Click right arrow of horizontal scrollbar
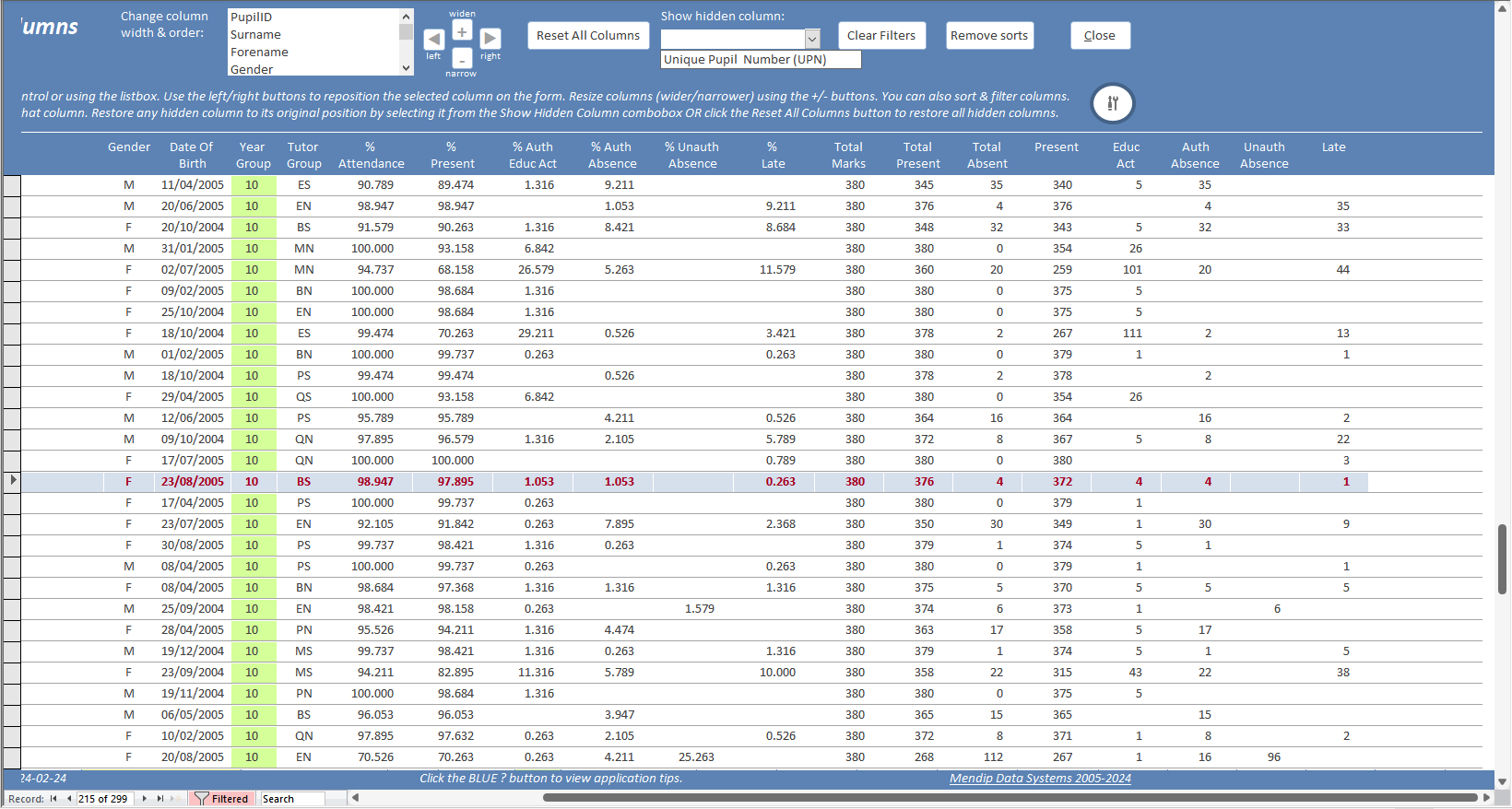Image resolution: width=1512 pixels, height=809 pixels. click(1486, 798)
